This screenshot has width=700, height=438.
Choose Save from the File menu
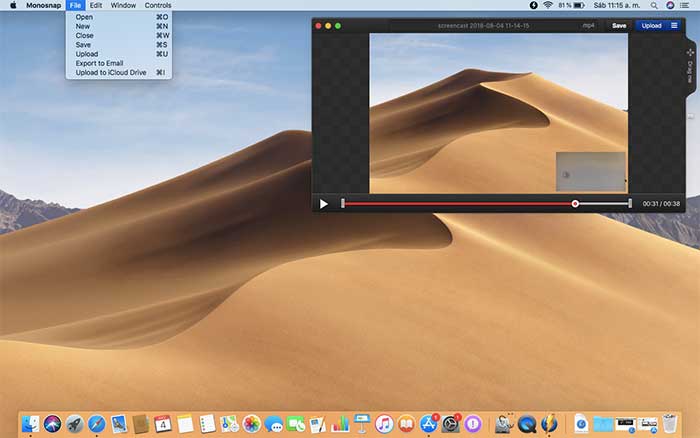118,45
